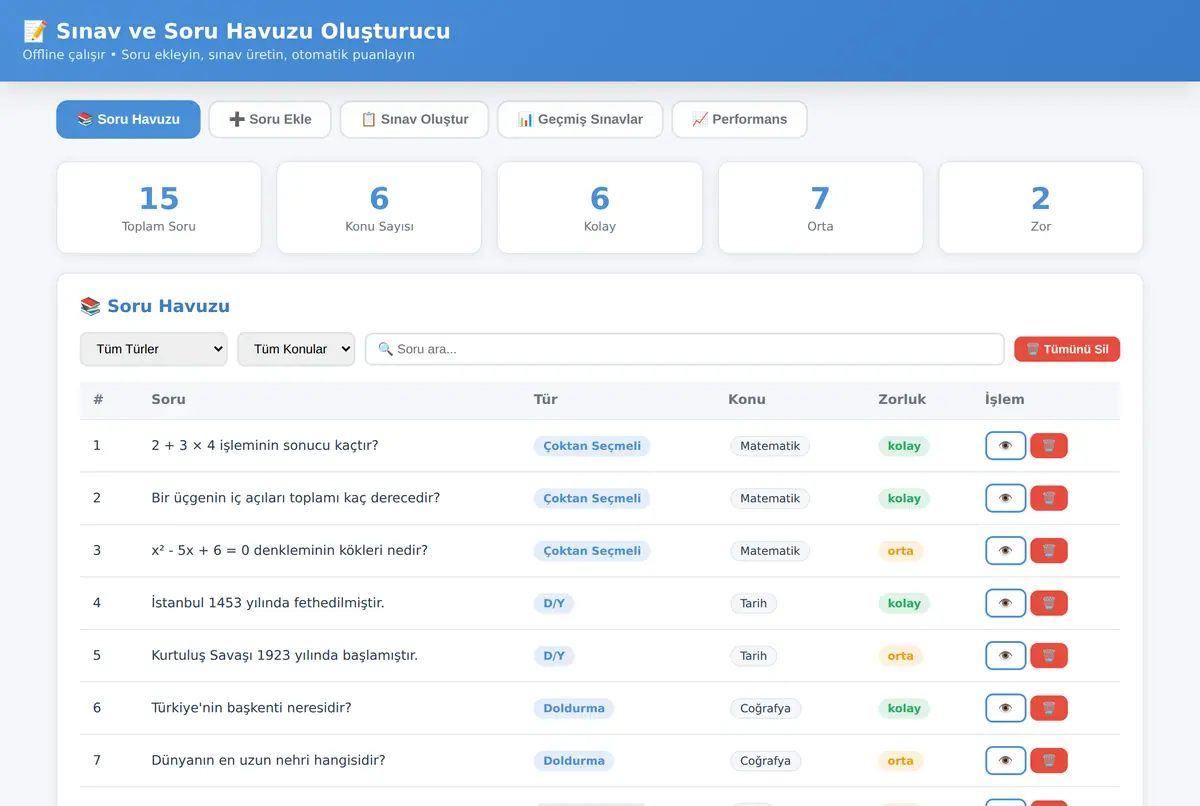The image size is (1200, 806).
Task: View the Kurtuluş Savaşı 1923 question
Action: click(1005, 656)
